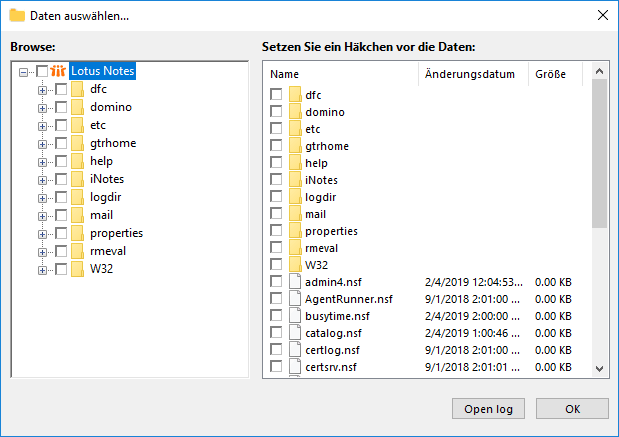The height and width of the screenshot is (437, 619).
Task: Expand the dfc tree node
Action: coord(42,90)
